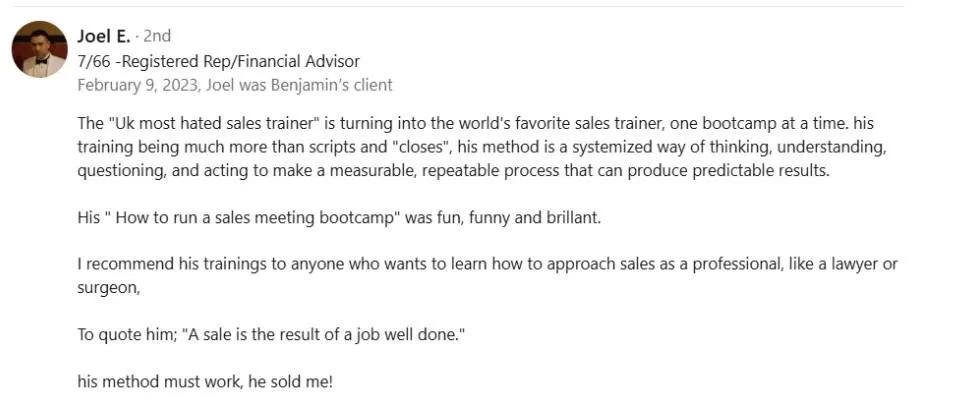Click the sentence starting "I recommend his trainings"
The image size is (976, 415).
point(487,276)
